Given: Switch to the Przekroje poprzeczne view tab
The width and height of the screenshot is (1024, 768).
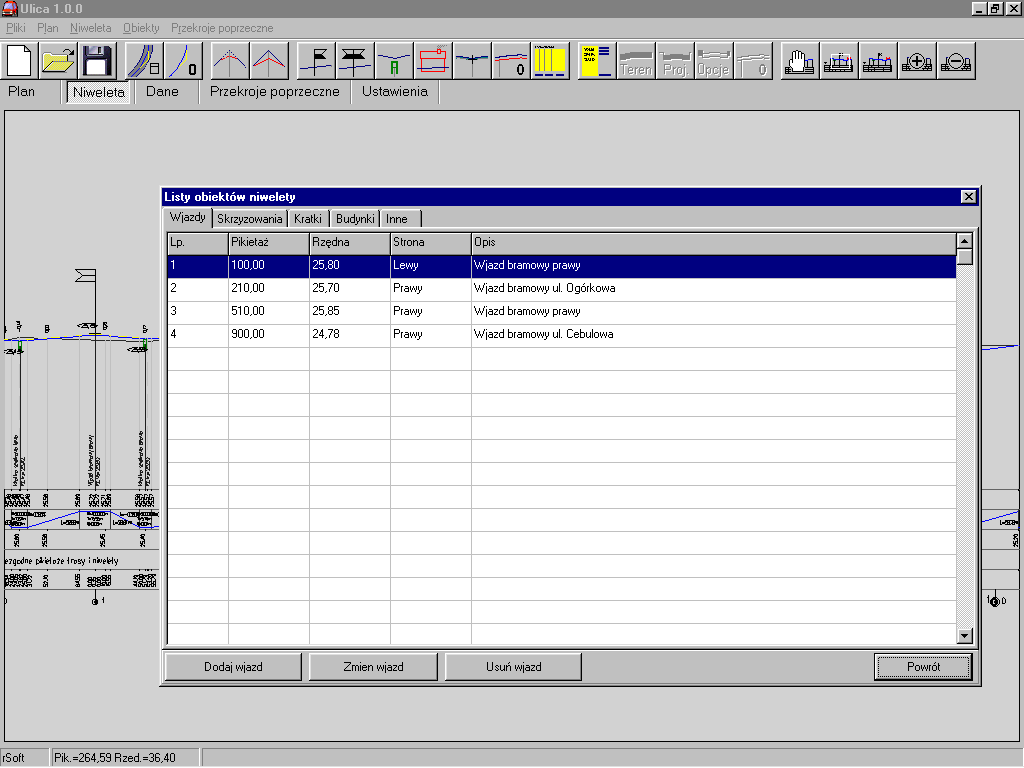Looking at the screenshot, I should [x=274, y=92].
